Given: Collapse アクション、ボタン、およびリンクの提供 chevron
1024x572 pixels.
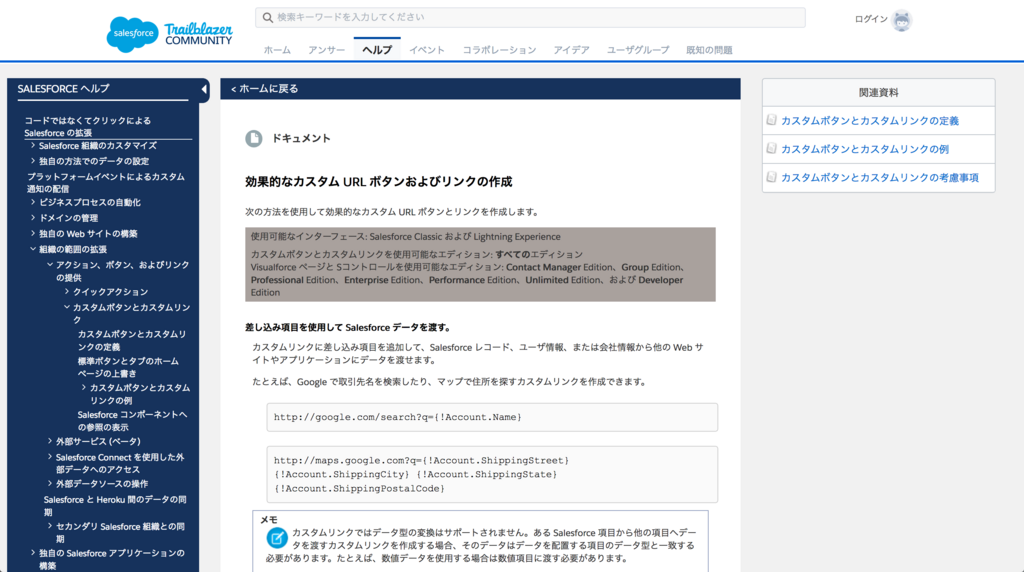Looking at the screenshot, I should click(x=50, y=264).
